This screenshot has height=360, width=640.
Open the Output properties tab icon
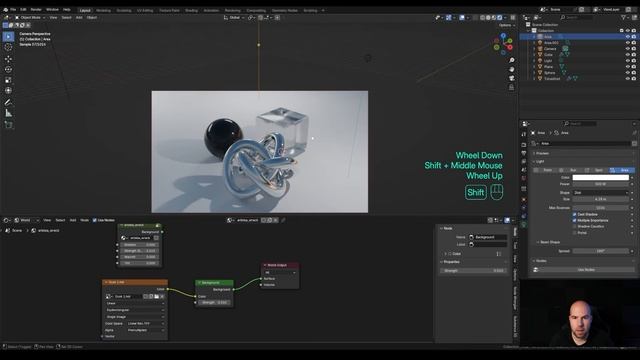[524, 153]
